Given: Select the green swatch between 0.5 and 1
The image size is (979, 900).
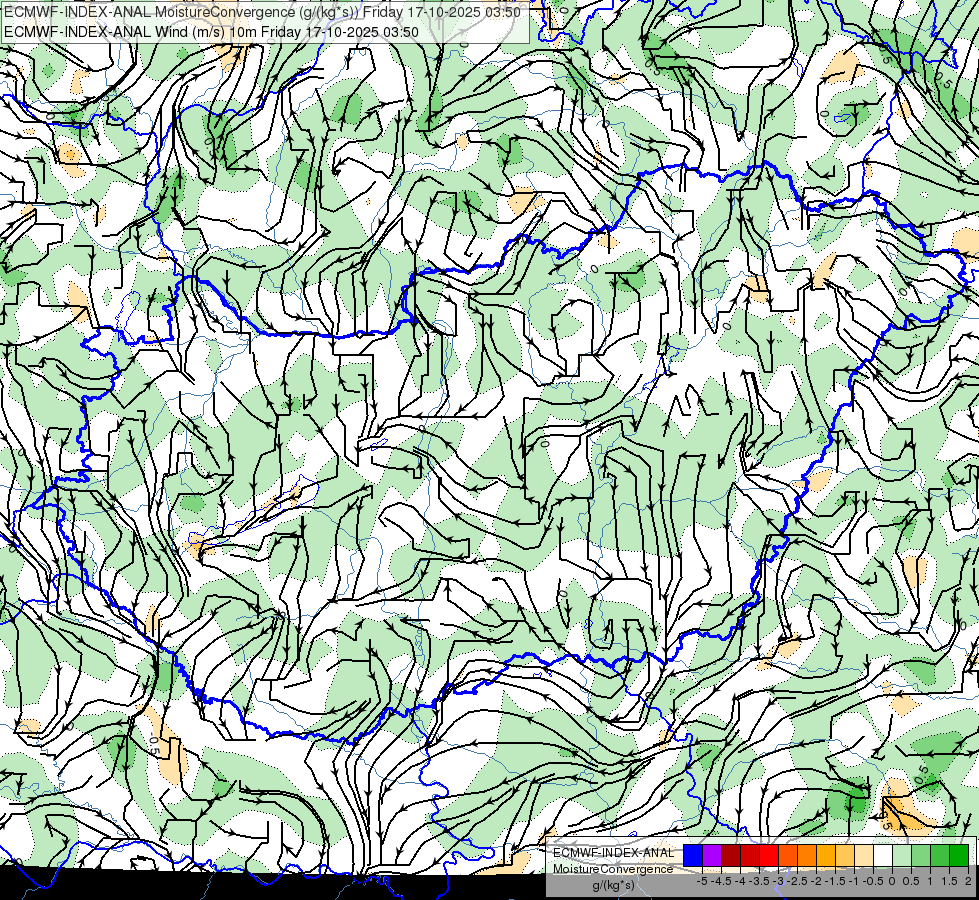Looking at the screenshot, I should coord(920,855).
